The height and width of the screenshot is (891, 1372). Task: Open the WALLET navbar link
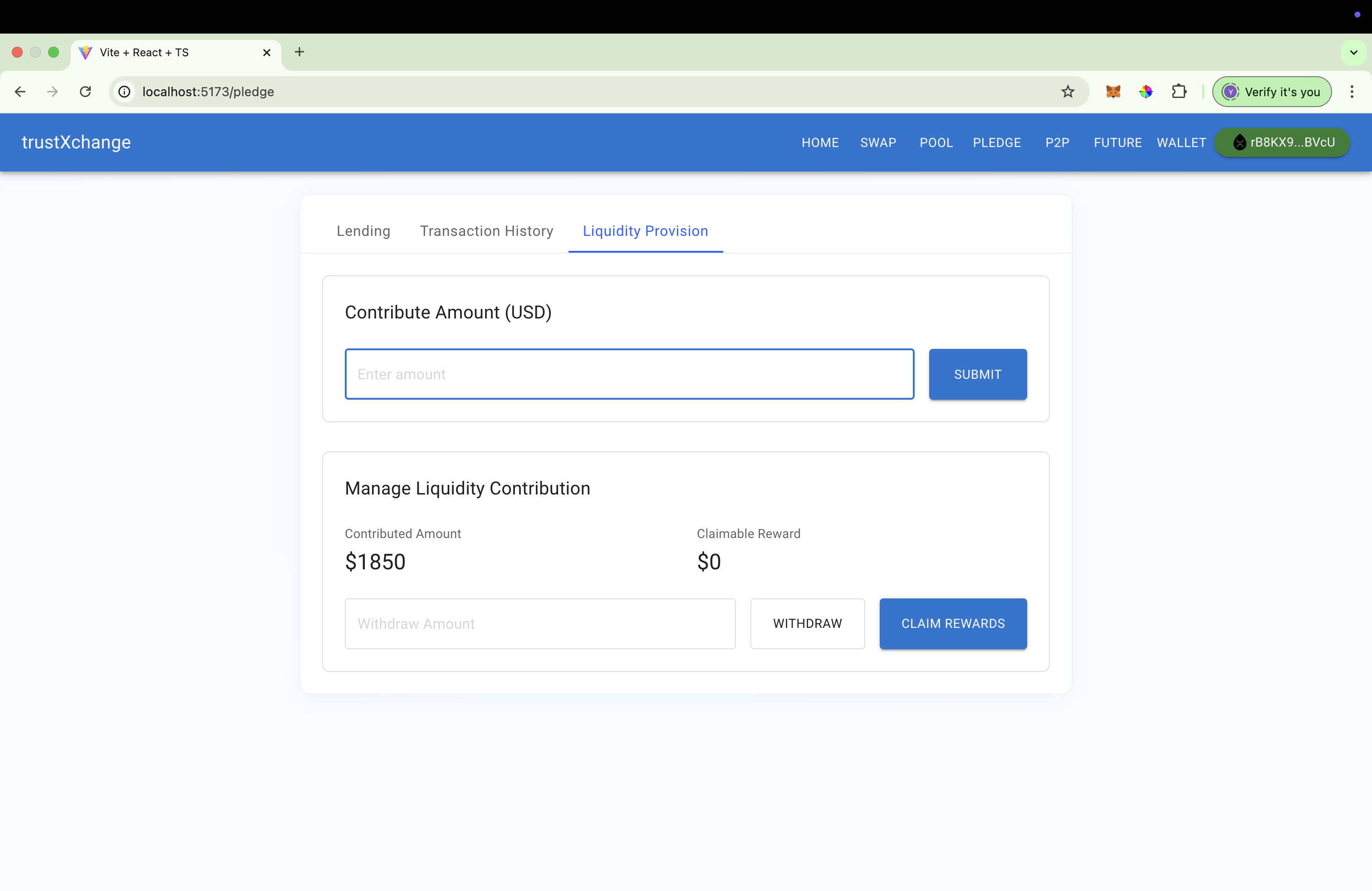pos(1181,142)
